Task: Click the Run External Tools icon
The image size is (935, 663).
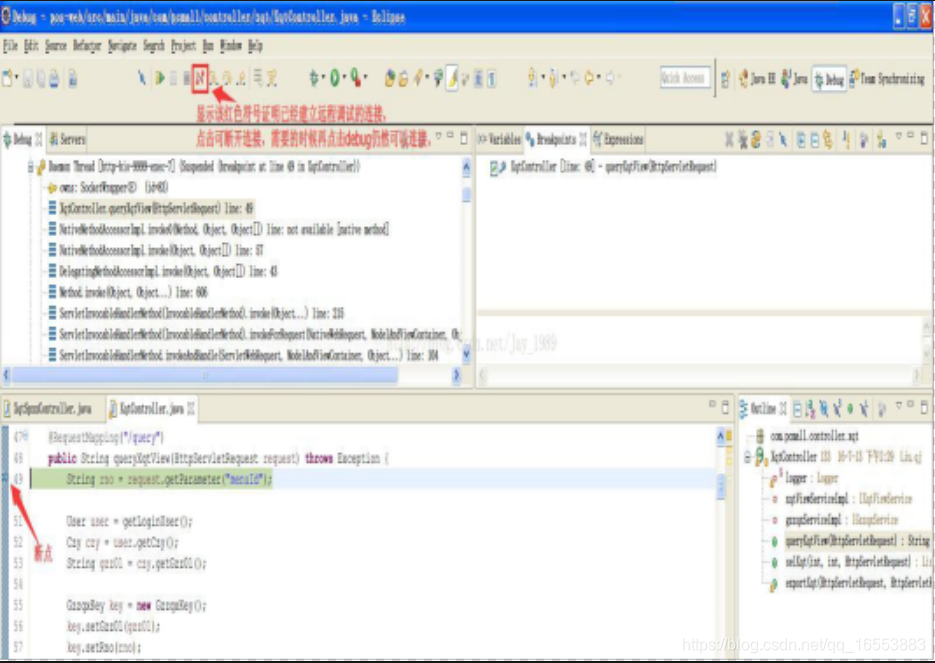Action: tap(355, 78)
